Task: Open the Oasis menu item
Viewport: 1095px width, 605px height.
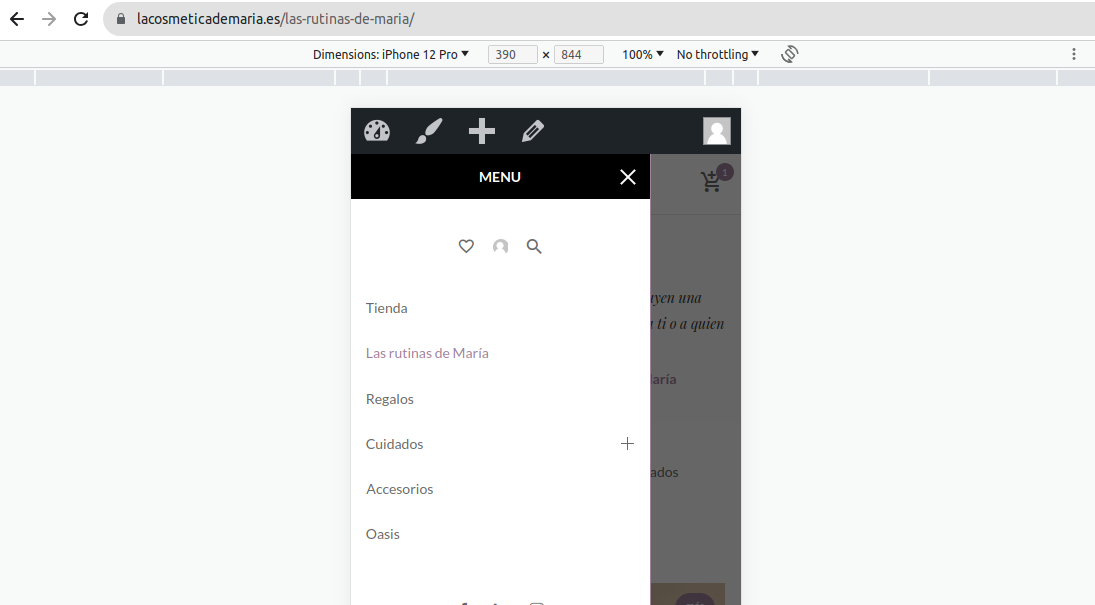Action: 383,534
